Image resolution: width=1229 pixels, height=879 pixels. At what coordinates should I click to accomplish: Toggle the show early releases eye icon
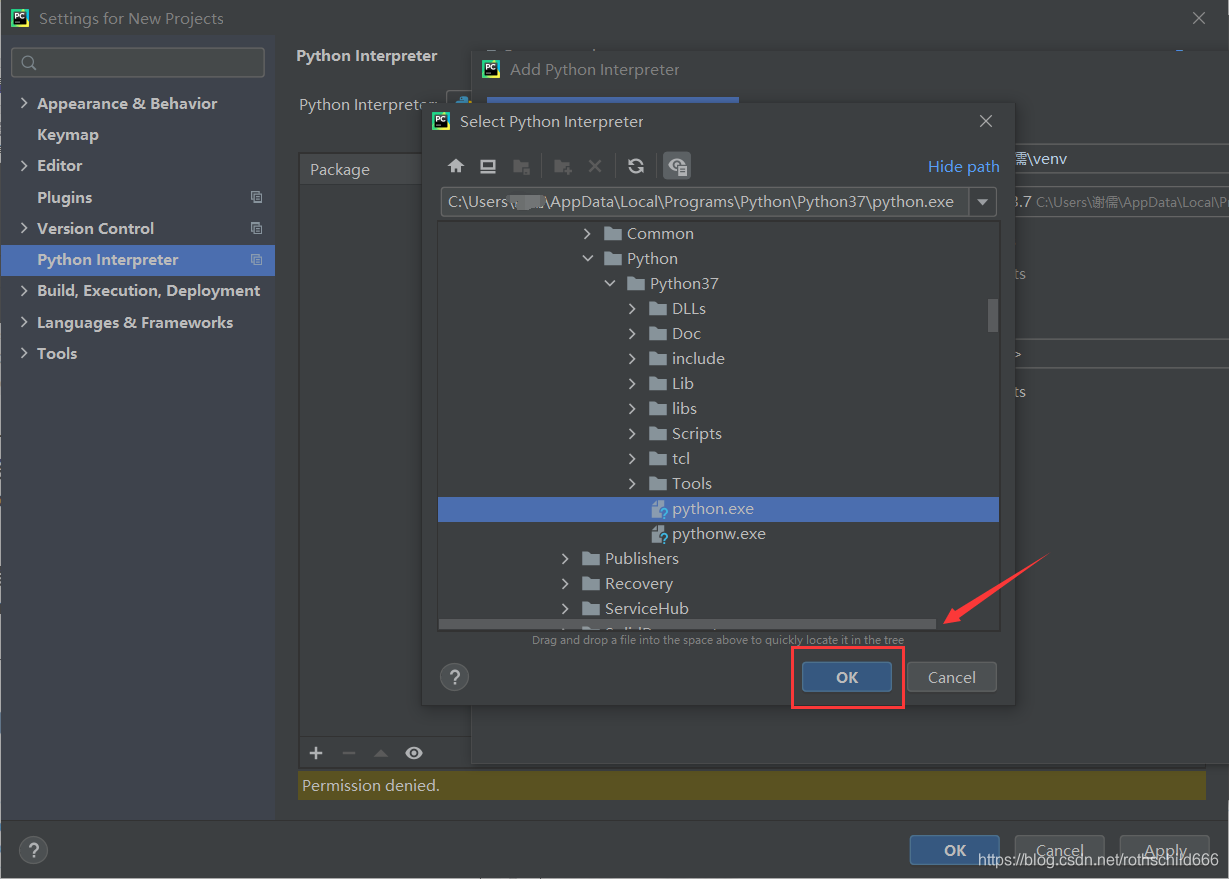[413, 753]
